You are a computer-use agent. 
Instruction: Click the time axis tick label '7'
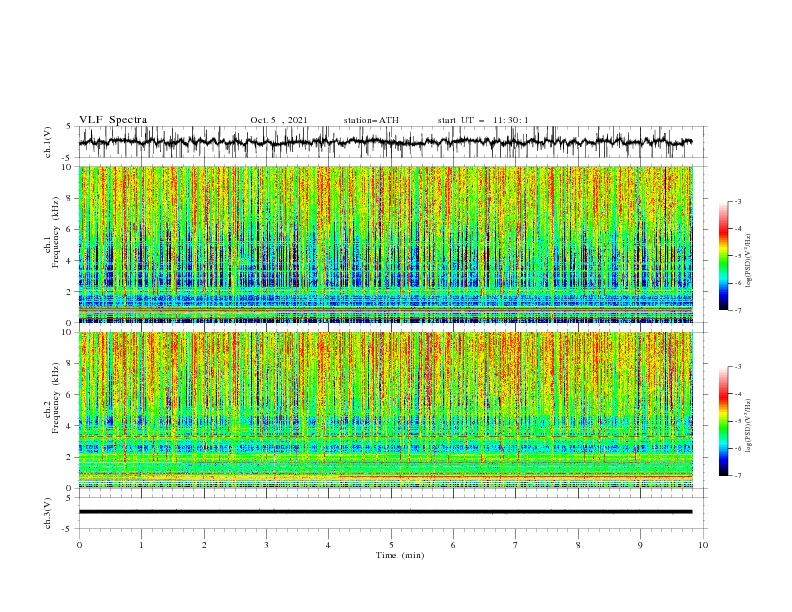pyautogui.click(x=516, y=545)
